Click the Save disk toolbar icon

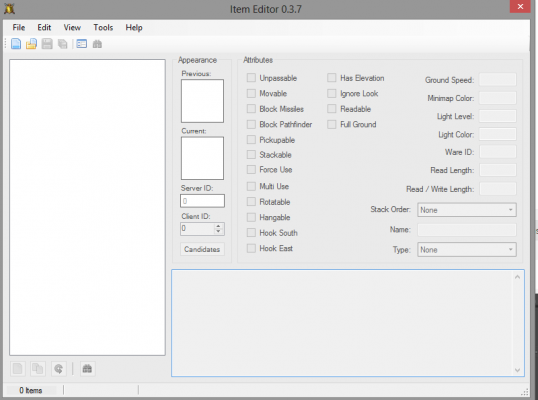pyautogui.click(x=47, y=44)
